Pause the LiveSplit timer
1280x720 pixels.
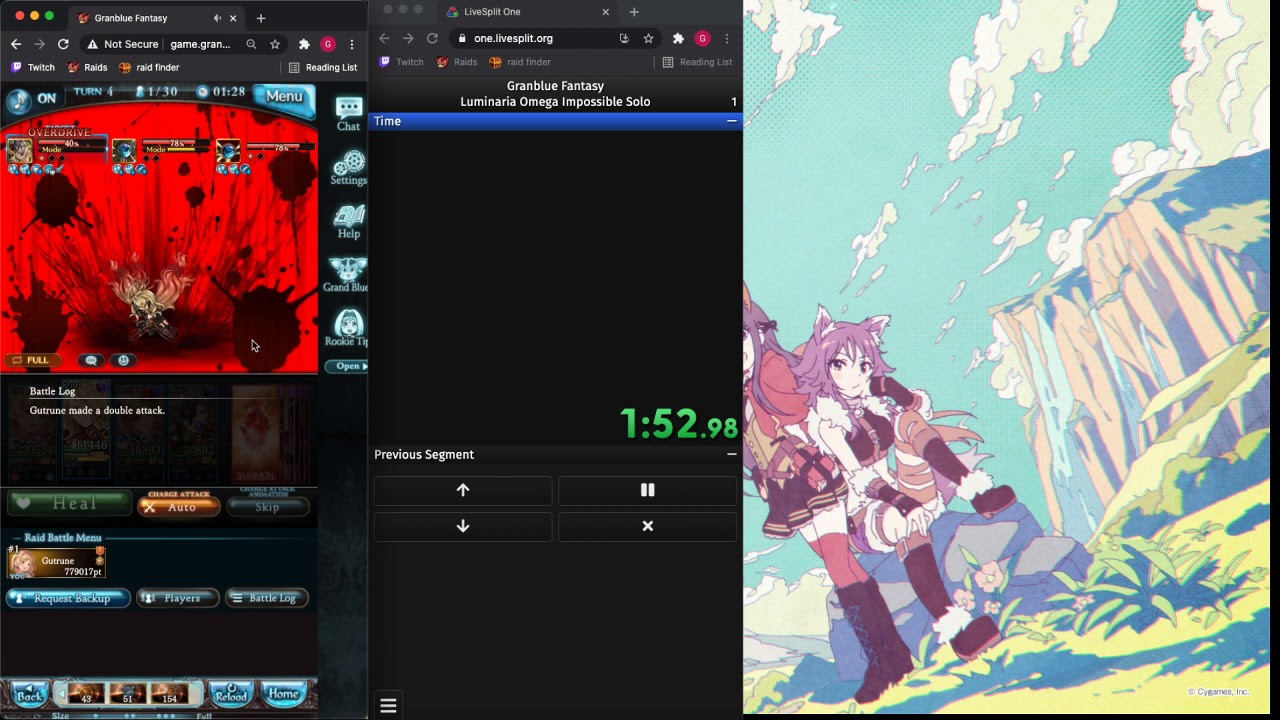648,490
